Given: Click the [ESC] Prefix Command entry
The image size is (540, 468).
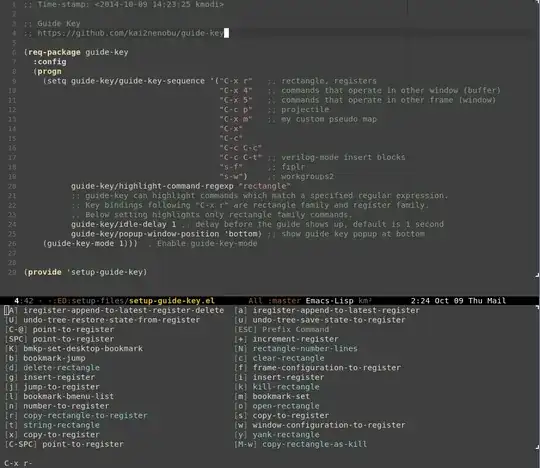Looking at the screenshot, I should click(282, 330).
